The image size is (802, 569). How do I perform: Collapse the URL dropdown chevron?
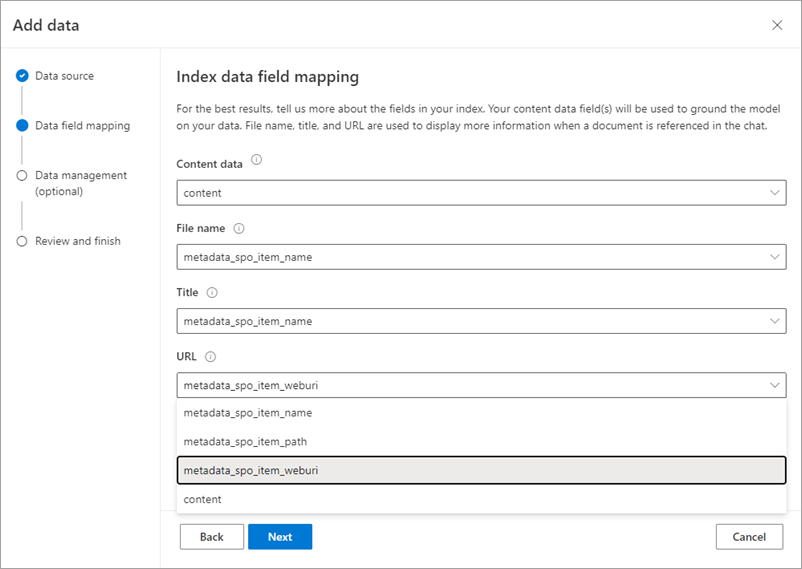pos(775,385)
